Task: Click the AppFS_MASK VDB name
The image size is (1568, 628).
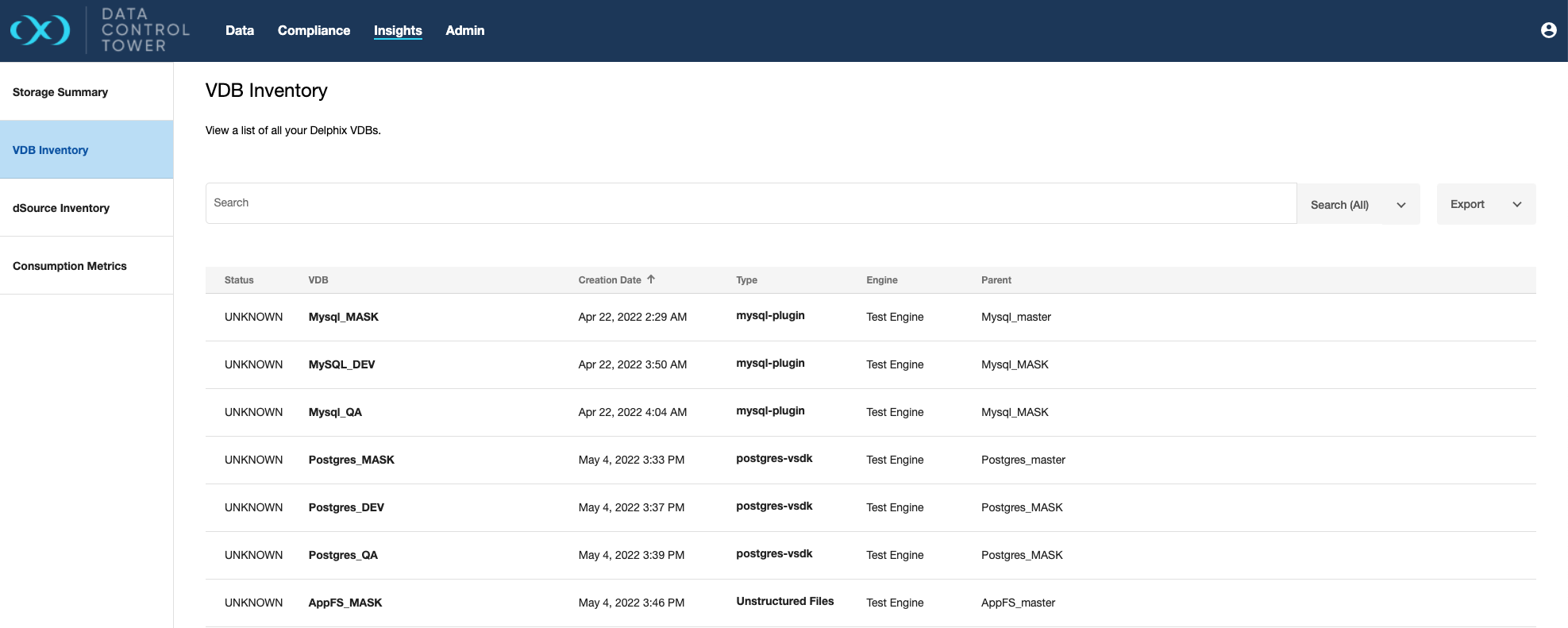Action: [345, 603]
